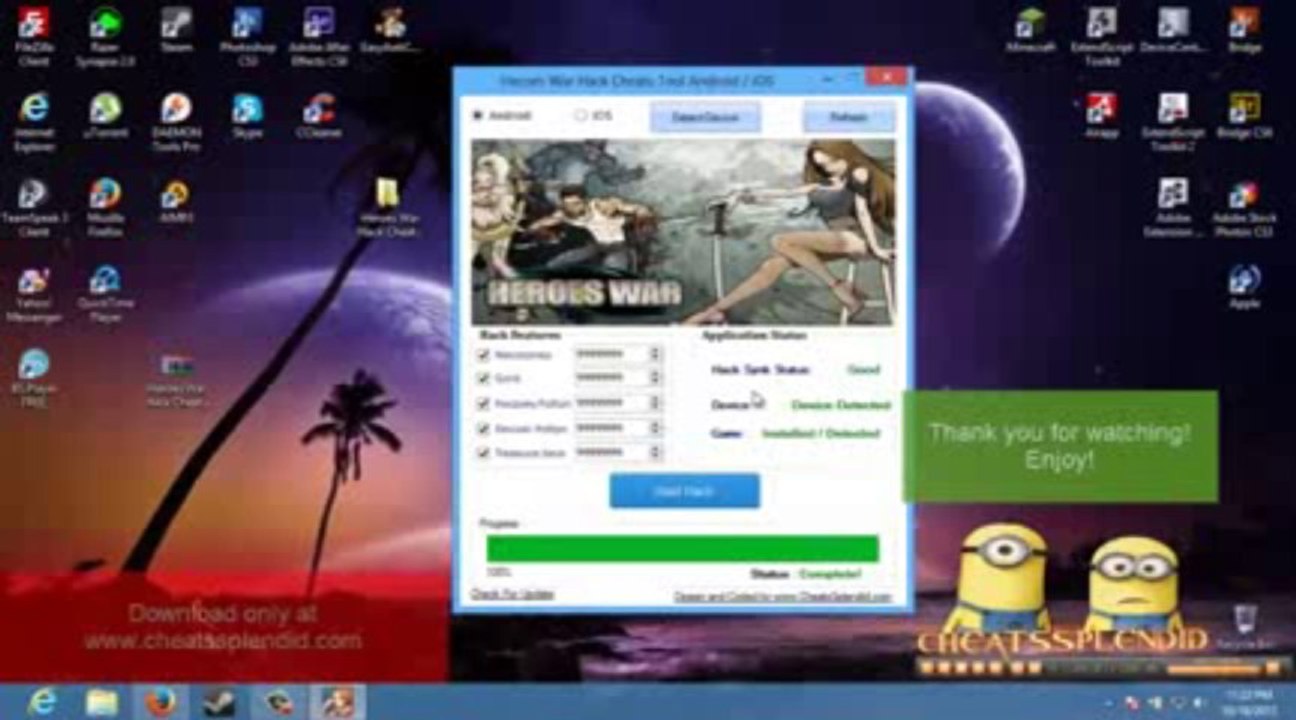Screen dimensions: 1296x720
Task: Open the CheatsSplendid.com credit link
Action: click(782, 596)
